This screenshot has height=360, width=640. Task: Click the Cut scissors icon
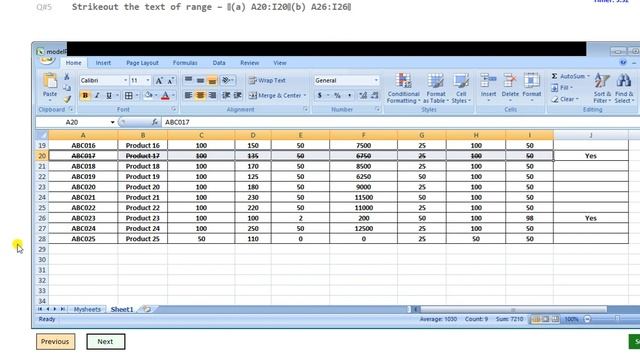67,77
